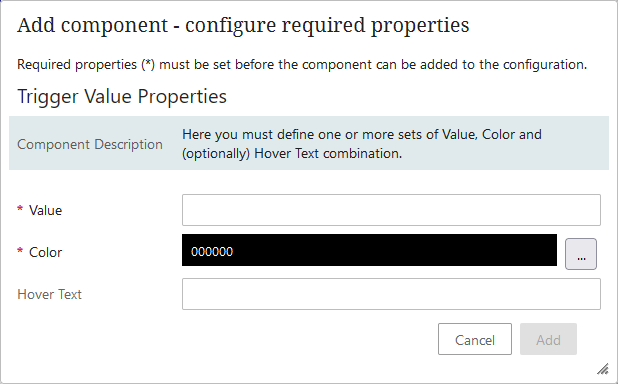
Task: Click the Add component dialog title
Action: tap(243, 25)
